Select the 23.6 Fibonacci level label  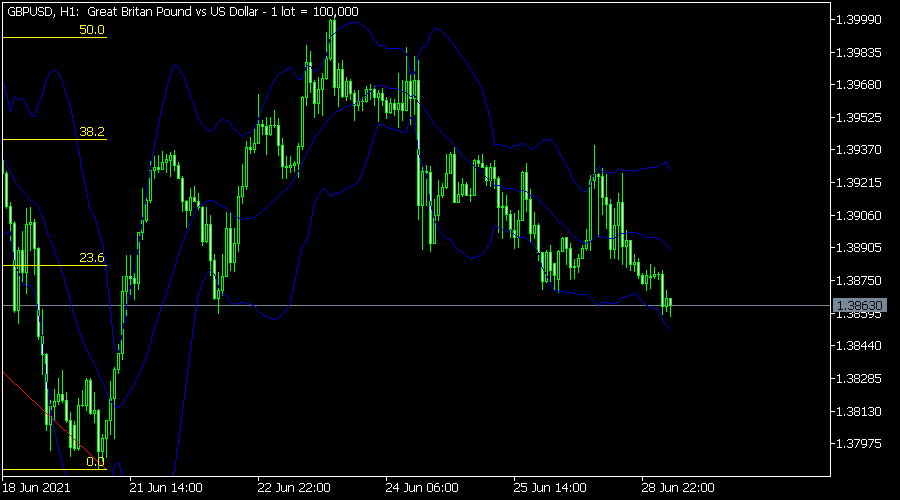pyautogui.click(x=92, y=258)
